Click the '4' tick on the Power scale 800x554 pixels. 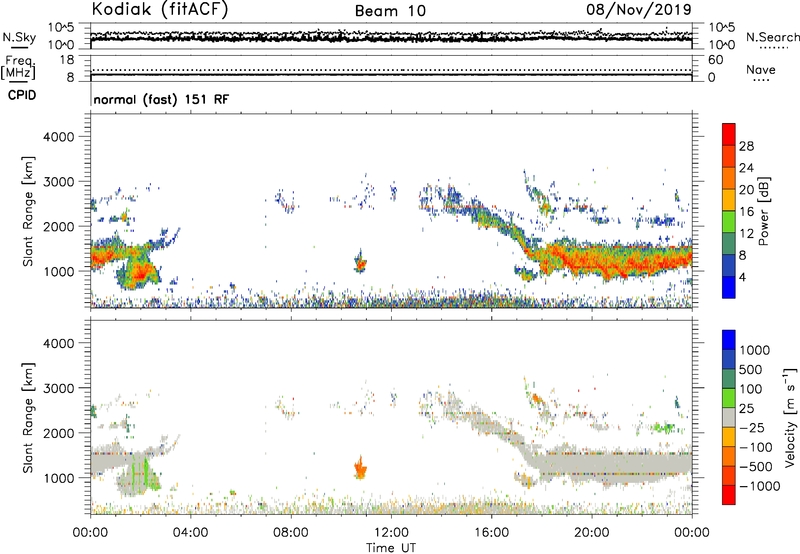(742, 277)
